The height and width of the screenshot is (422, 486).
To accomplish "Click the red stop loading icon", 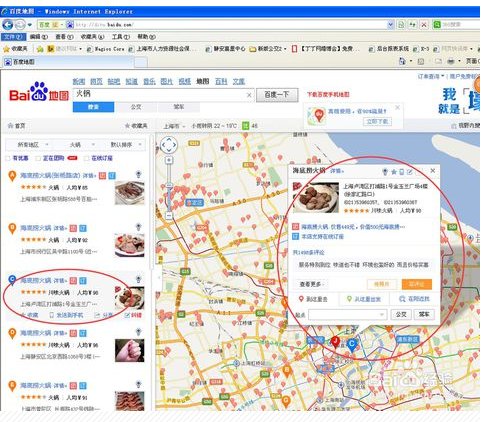I will pos(424,25).
